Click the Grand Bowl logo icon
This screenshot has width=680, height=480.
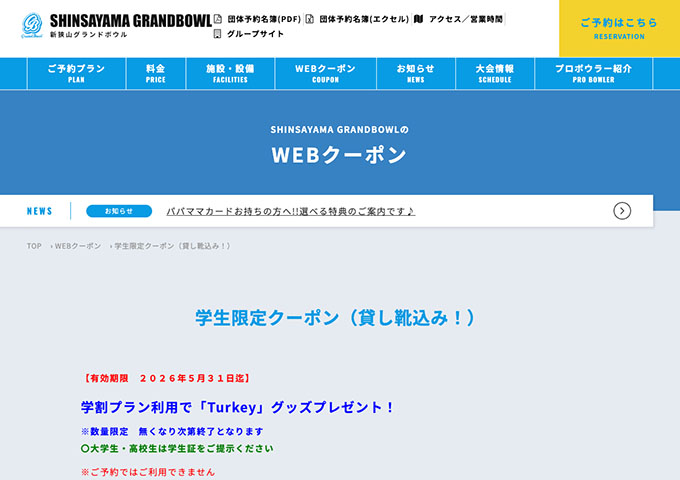click(x=32, y=26)
